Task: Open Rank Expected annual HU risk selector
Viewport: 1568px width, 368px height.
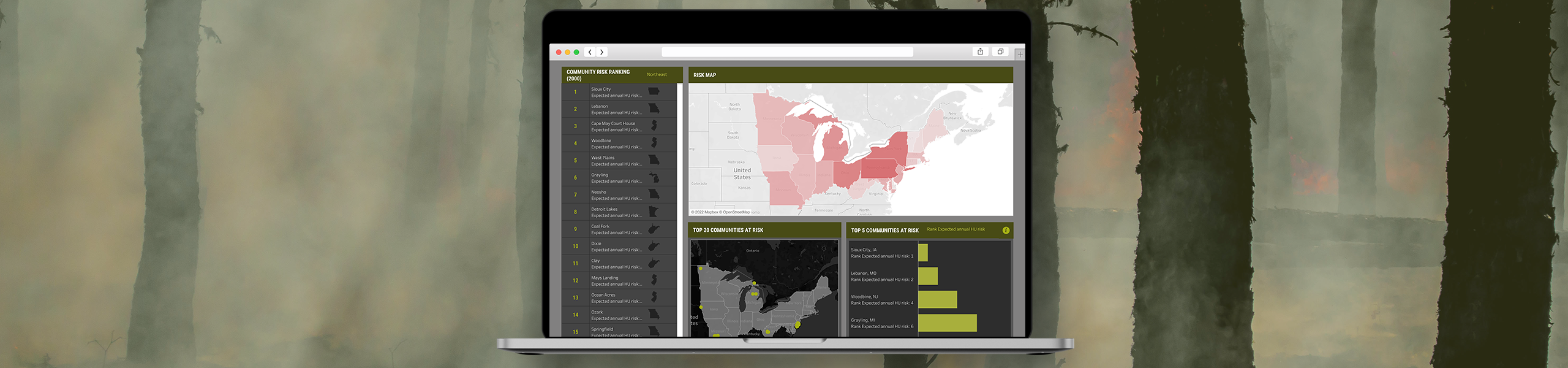Action: coord(956,229)
